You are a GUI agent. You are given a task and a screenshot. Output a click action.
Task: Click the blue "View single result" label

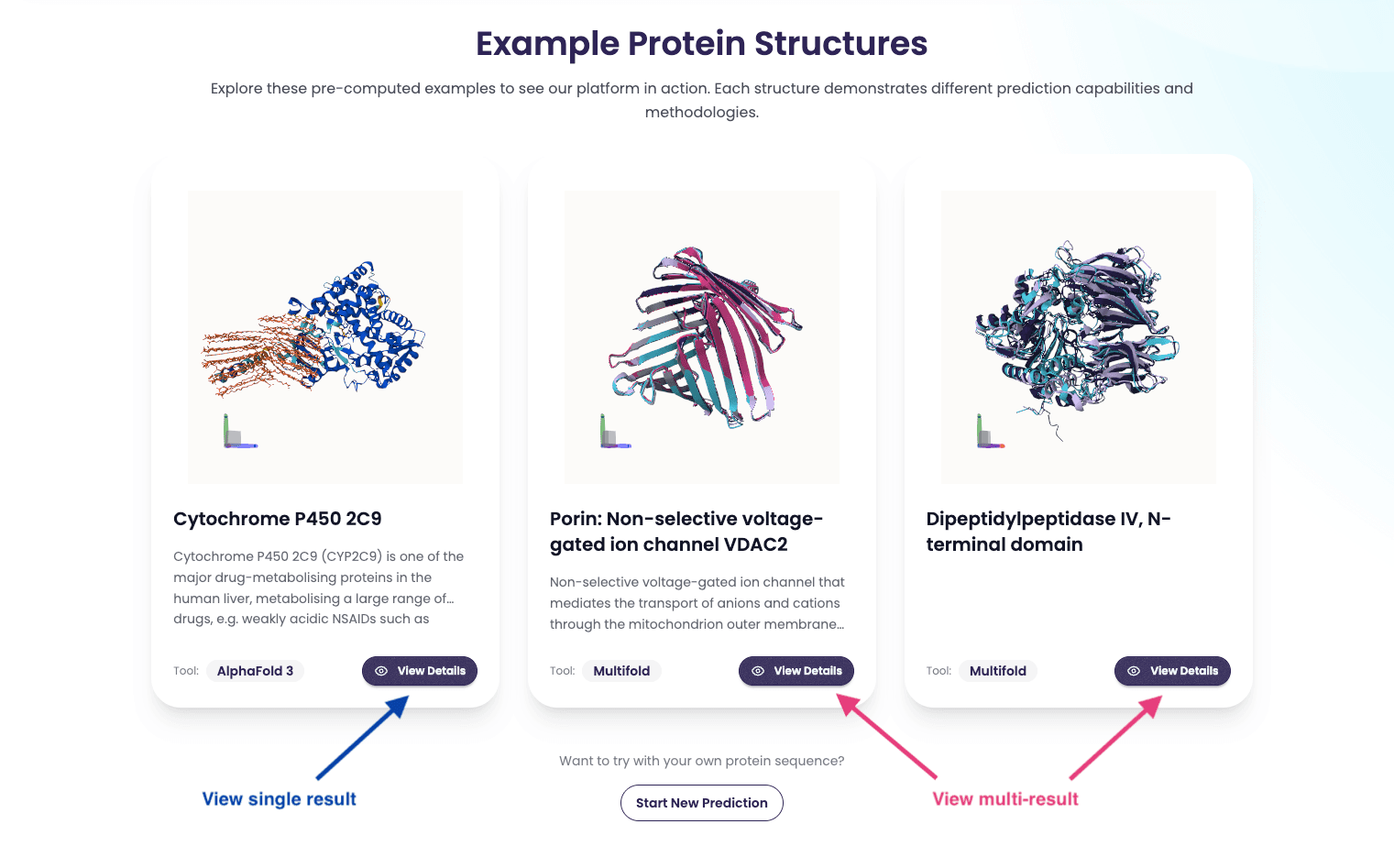[280, 799]
